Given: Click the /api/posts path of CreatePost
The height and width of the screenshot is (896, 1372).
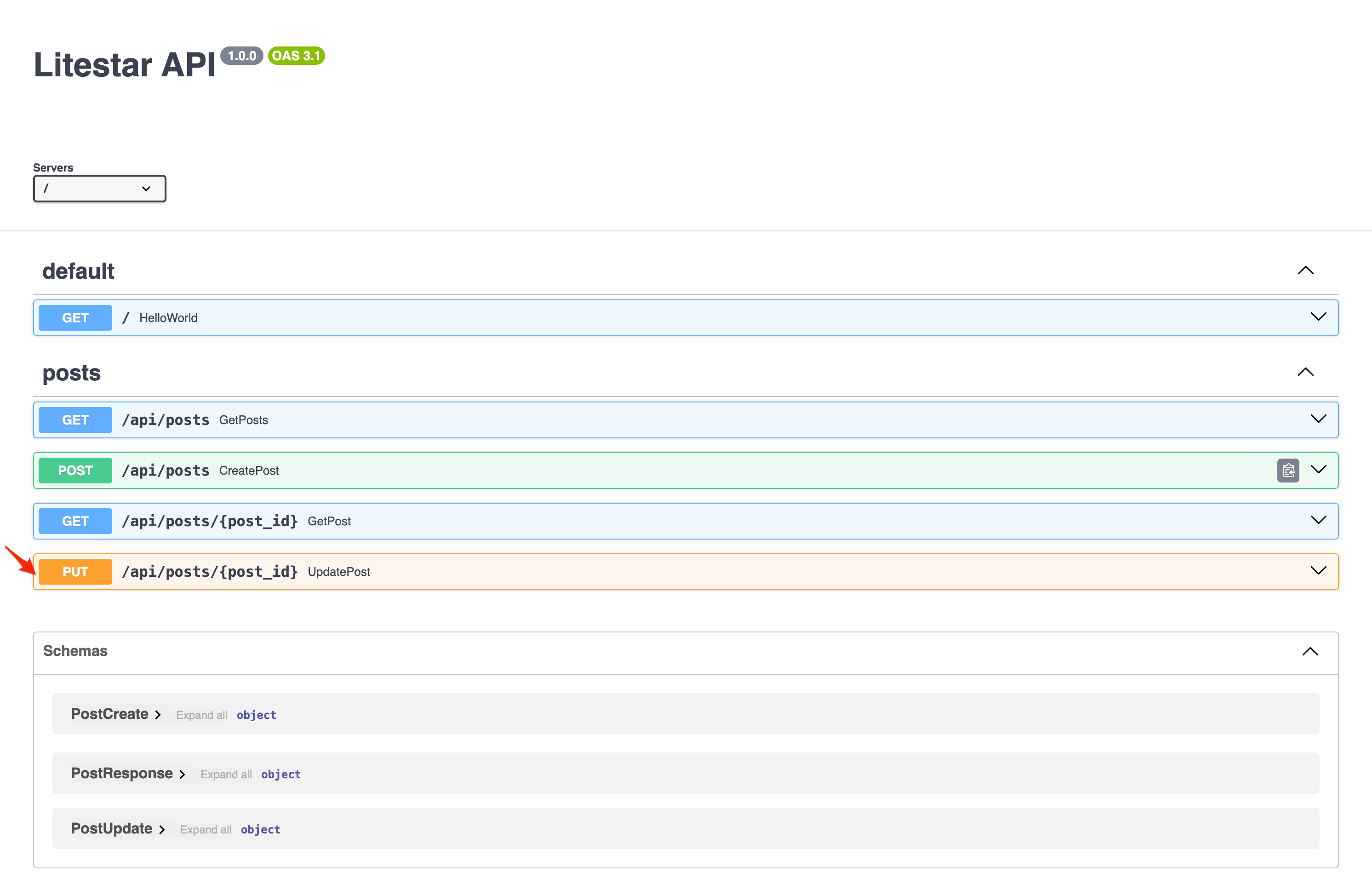Looking at the screenshot, I should click(x=166, y=471).
